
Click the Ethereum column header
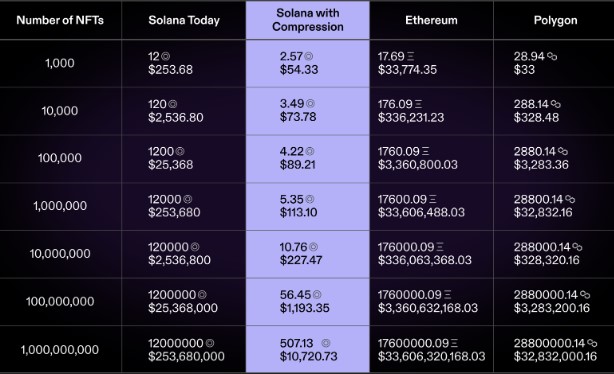pos(431,20)
